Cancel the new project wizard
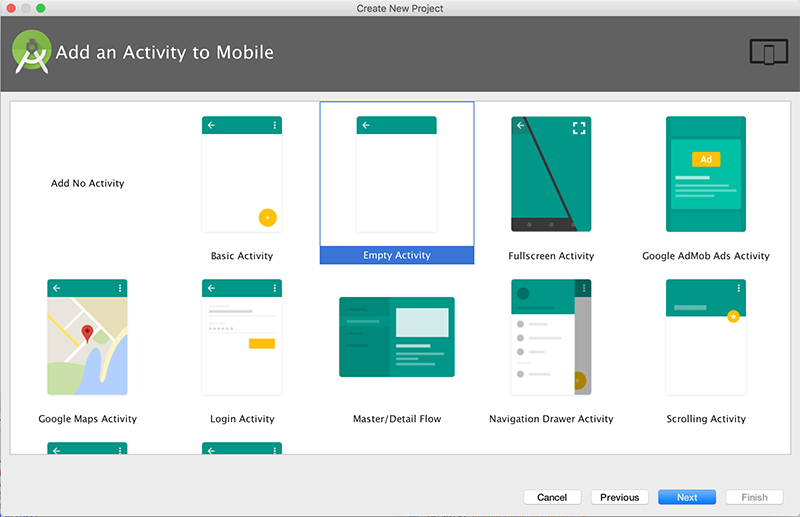Screen dimensions: 800x517 coord(552,497)
